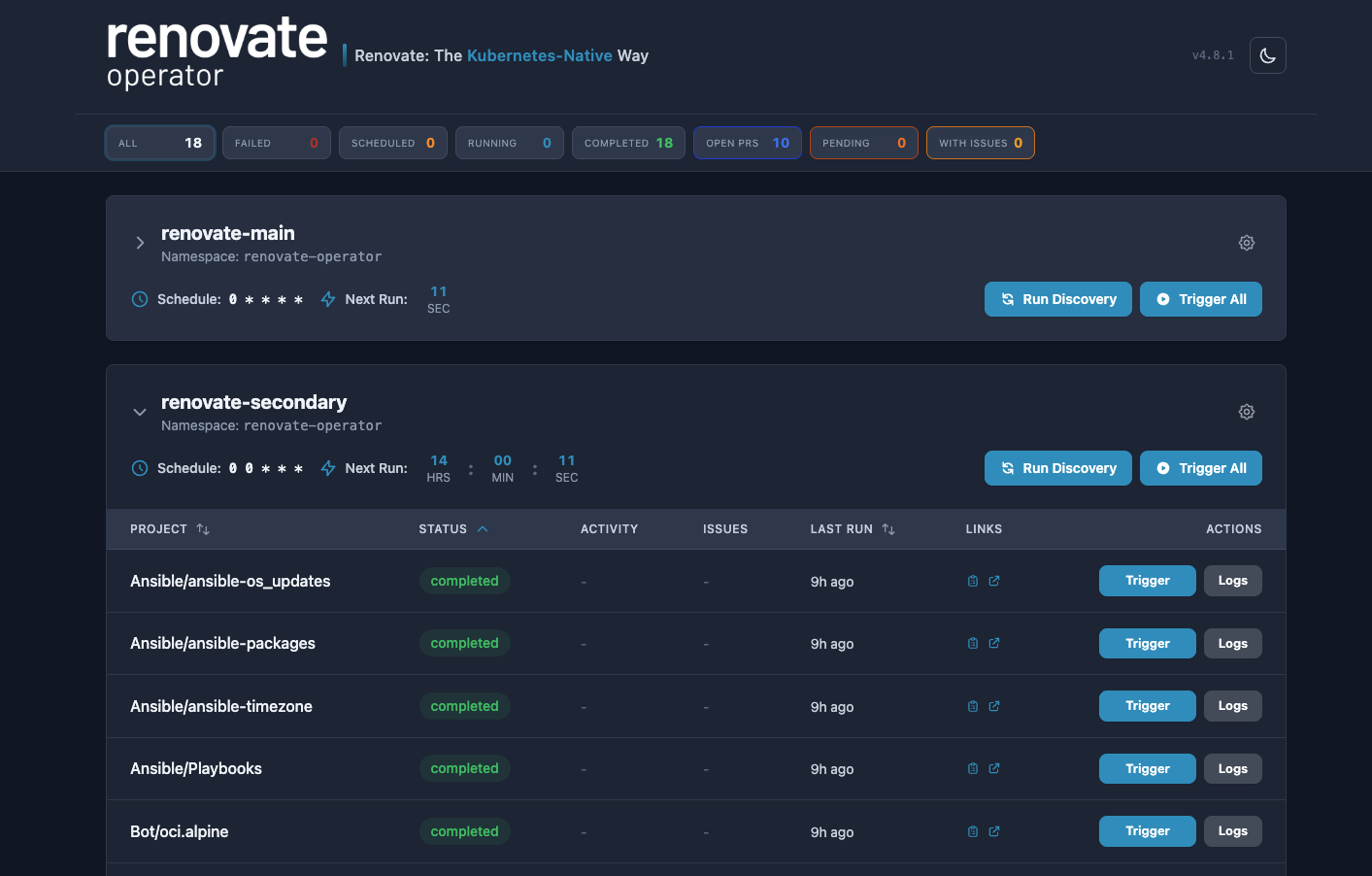Viewport: 1372px width, 876px height.
Task: Click the Ansible/Playbooks project name
Action: click(x=196, y=768)
